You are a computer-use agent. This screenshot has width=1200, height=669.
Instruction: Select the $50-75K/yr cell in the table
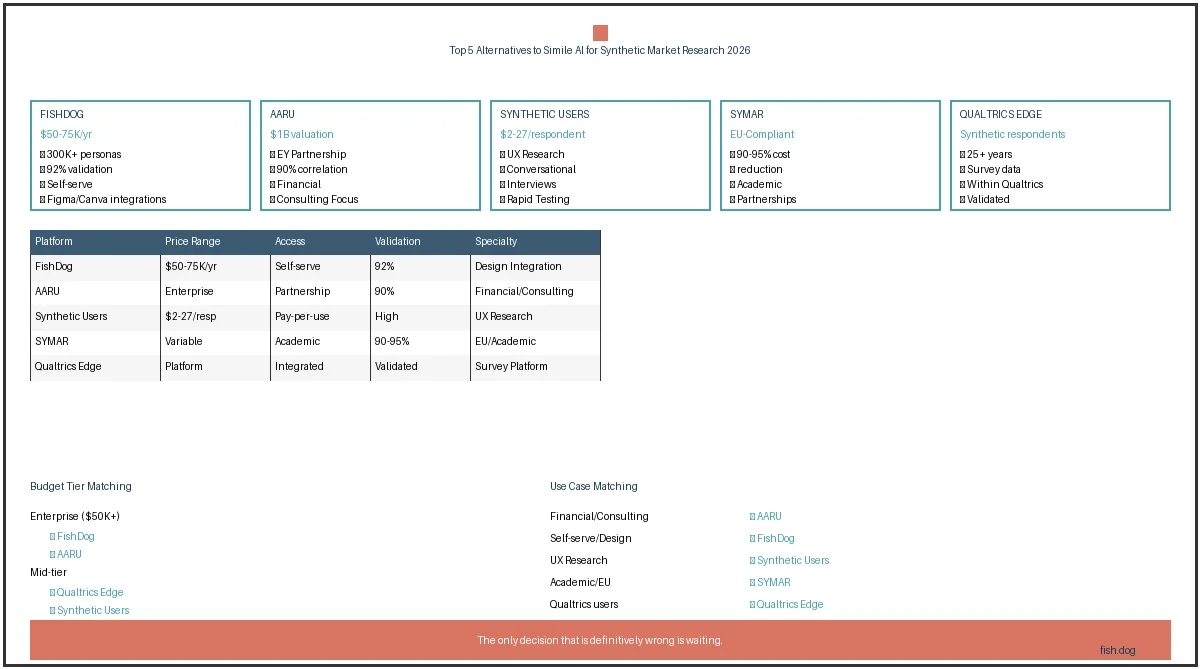[215, 267]
